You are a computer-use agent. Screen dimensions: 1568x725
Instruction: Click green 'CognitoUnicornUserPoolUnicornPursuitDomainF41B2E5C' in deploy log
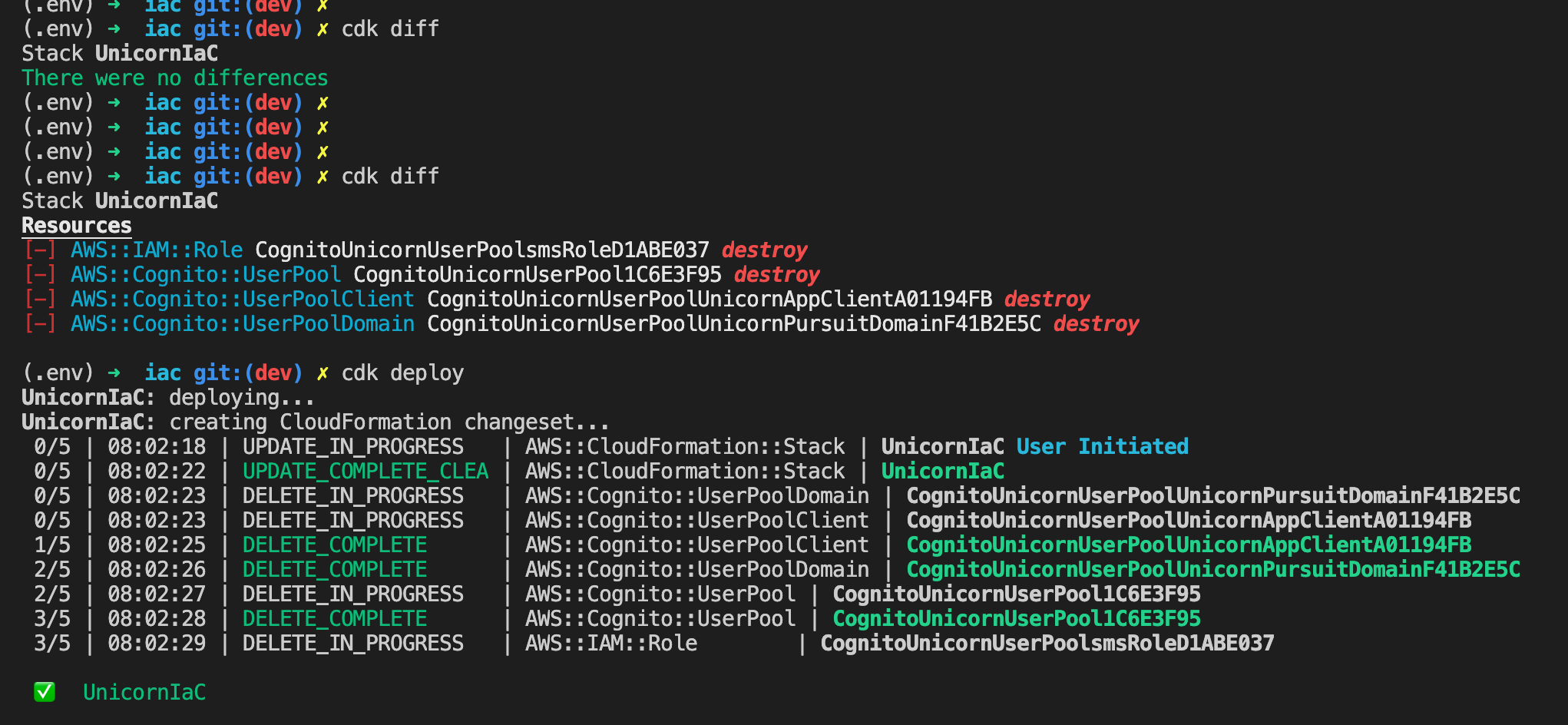point(1213,570)
